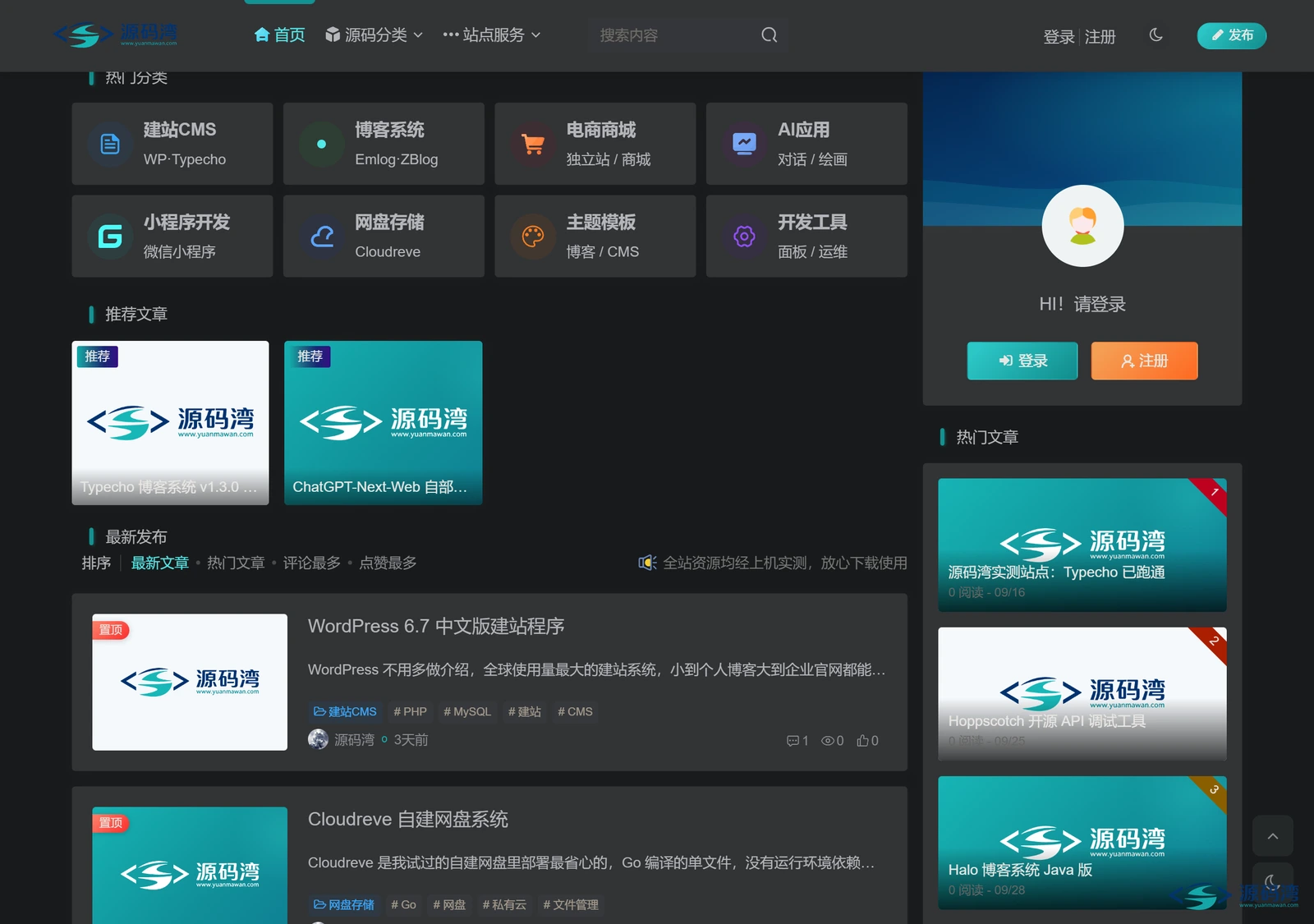Open Hoppscotch 开源 API 调试工具 hot article
The width and height of the screenshot is (1314, 924).
click(x=1082, y=694)
